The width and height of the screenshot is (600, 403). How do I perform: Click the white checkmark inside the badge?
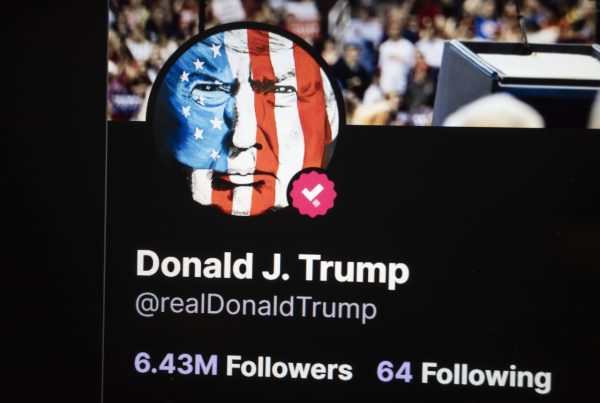(313, 194)
